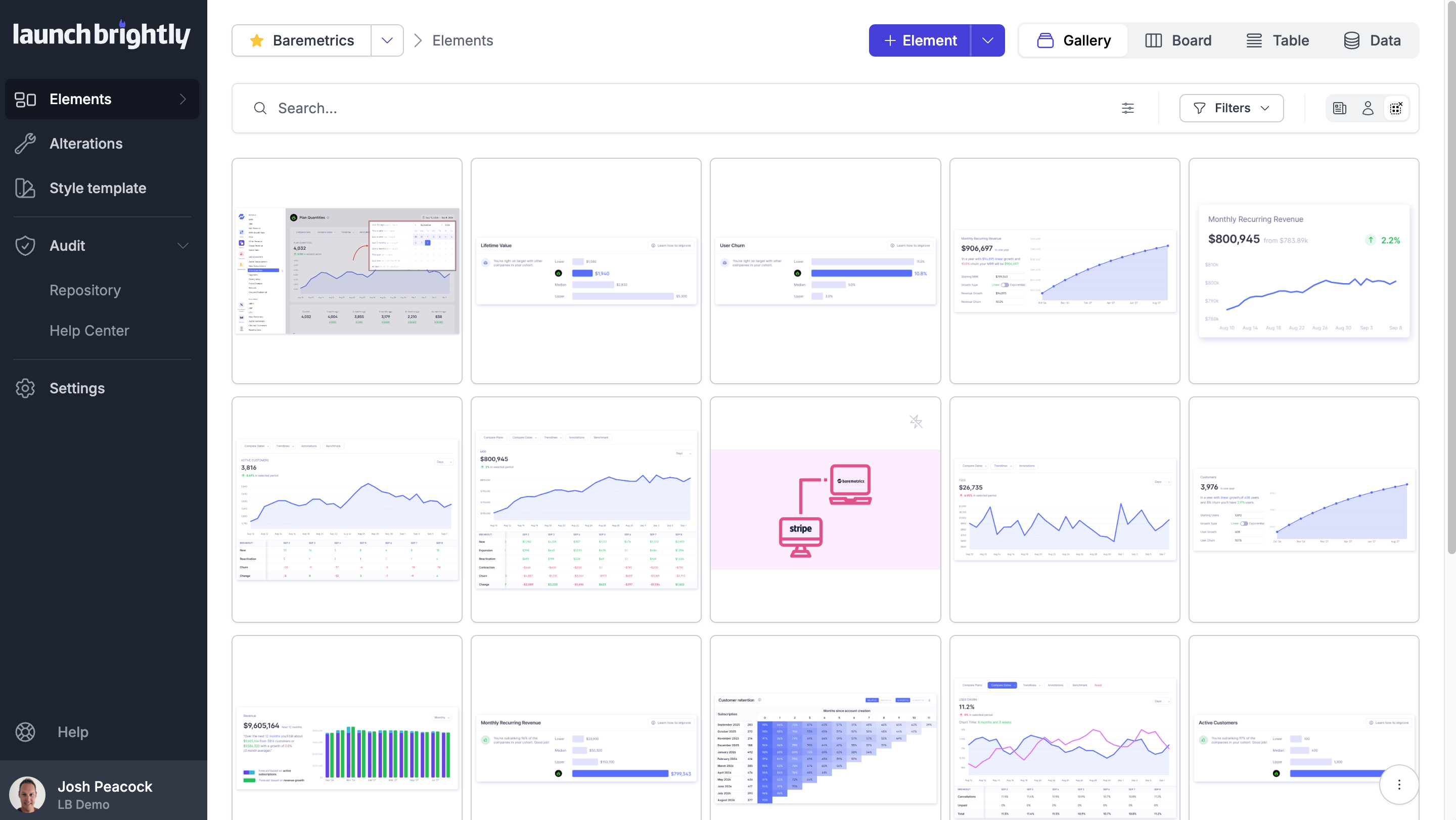Open the User Churn benchmark card
This screenshot has width=1456, height=820.
coord(825,270)
